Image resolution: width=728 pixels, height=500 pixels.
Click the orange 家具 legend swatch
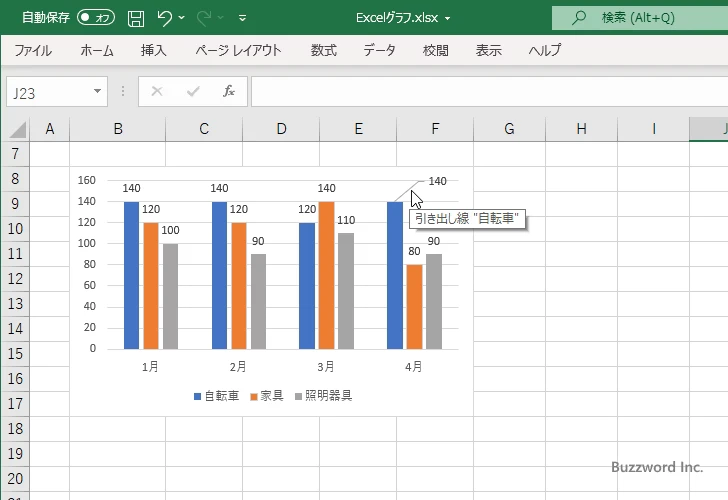[x=254, y=396]
